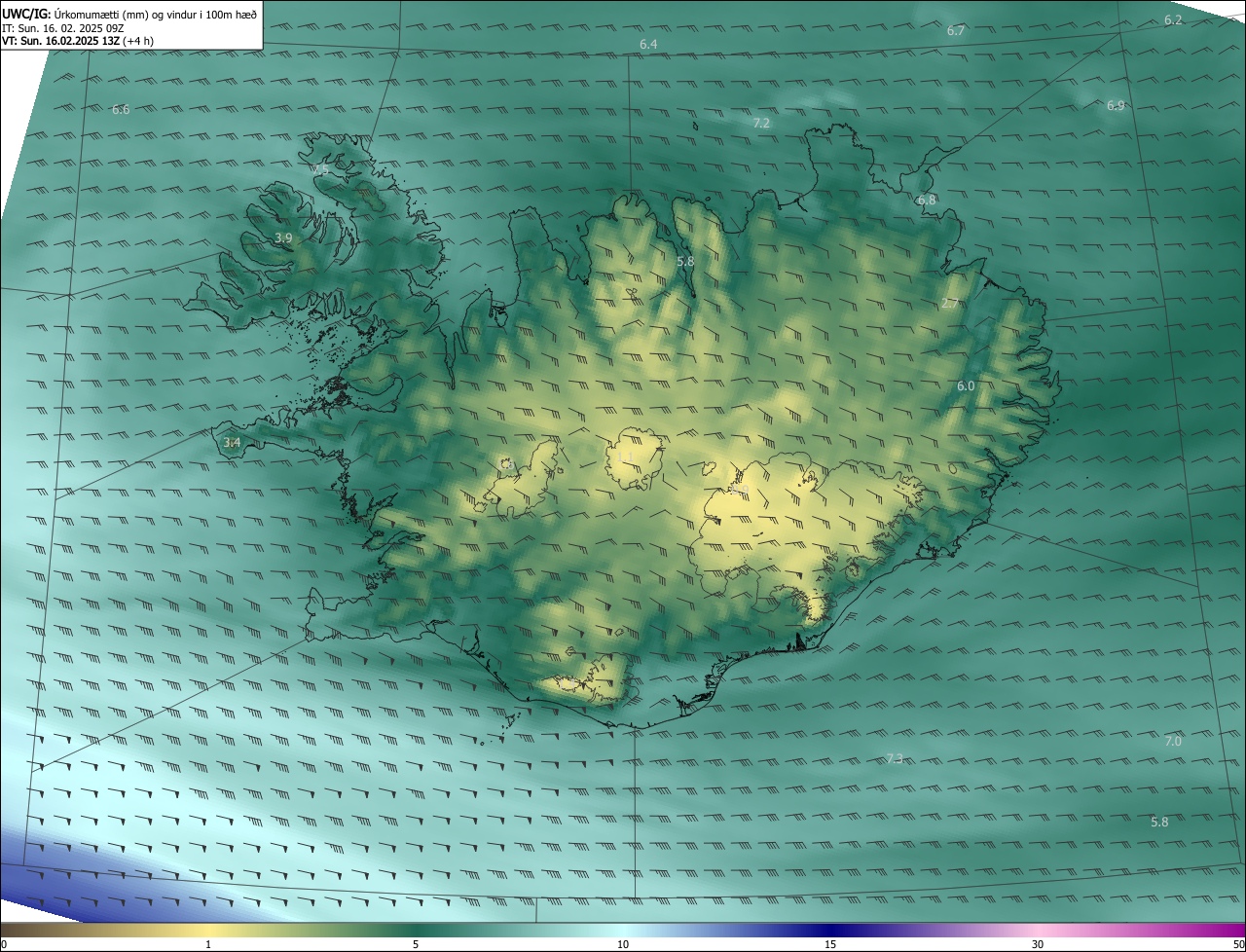The height and width of the screenshot is (952, 1246).
Task: Click the 6.7 value on the map
Action: point(956,31)
